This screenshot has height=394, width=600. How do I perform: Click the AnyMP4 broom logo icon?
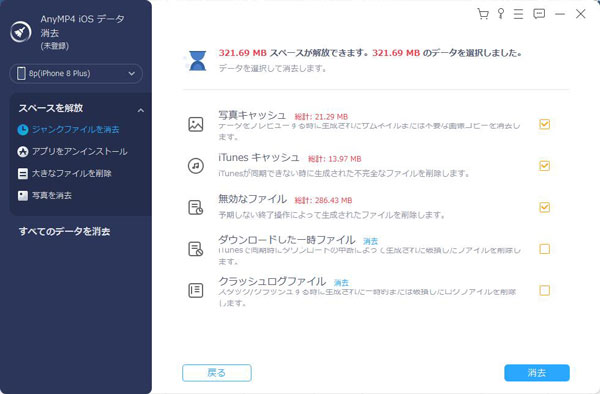click(21, 32)
